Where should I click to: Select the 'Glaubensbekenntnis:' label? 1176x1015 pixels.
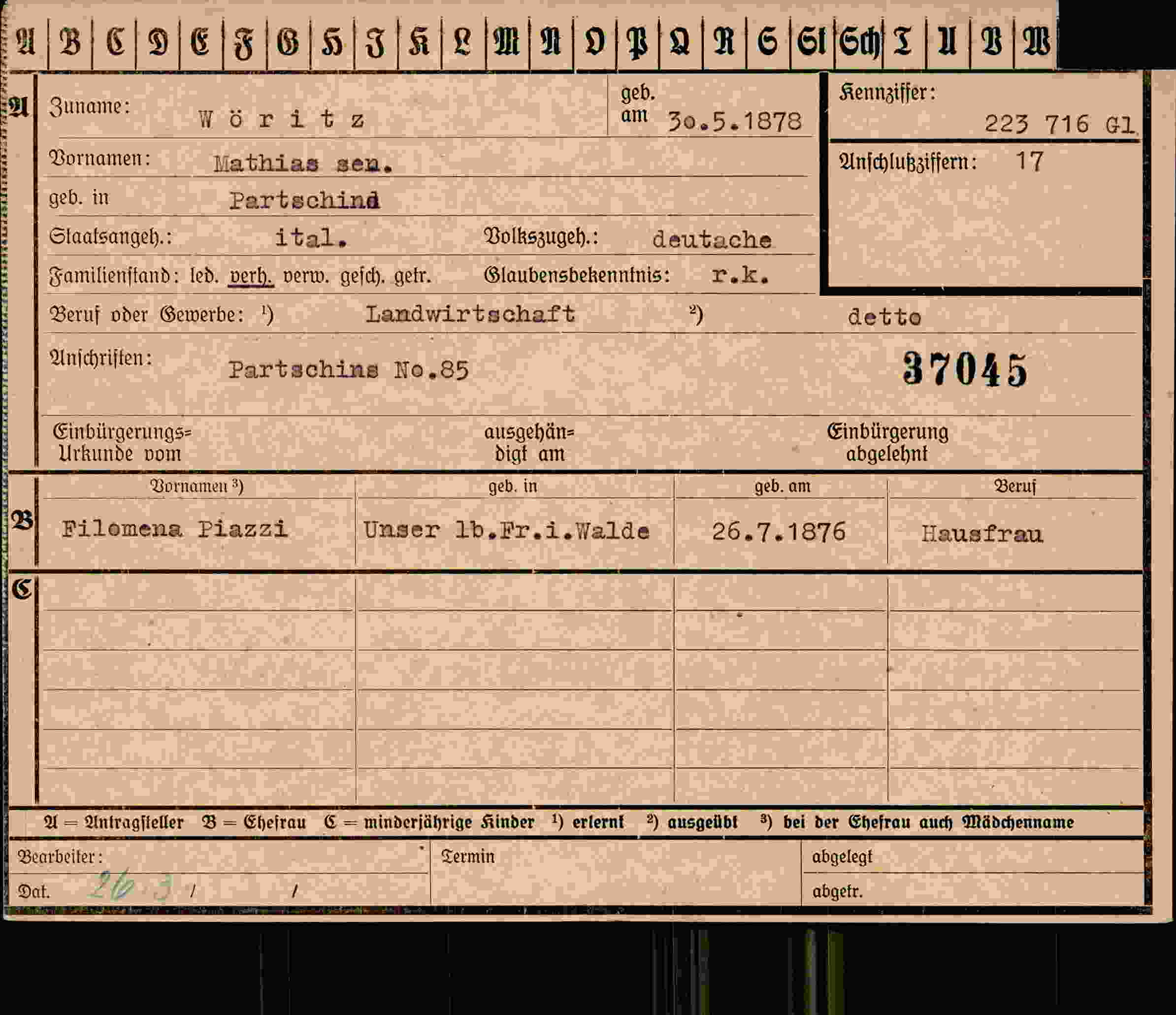[x=577, y=275]
